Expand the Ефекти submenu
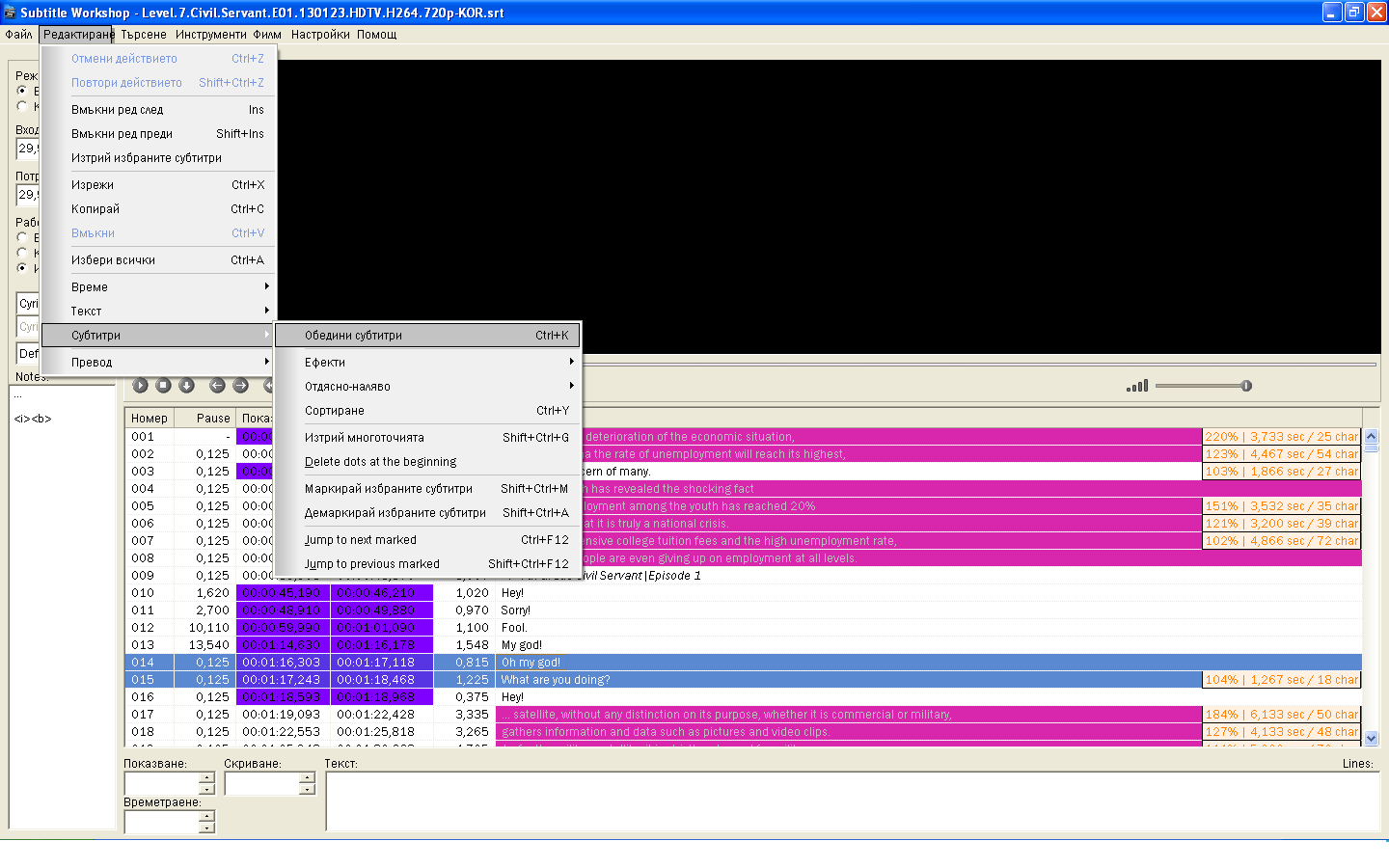1389x868 pixels. (x=427, y=363)
